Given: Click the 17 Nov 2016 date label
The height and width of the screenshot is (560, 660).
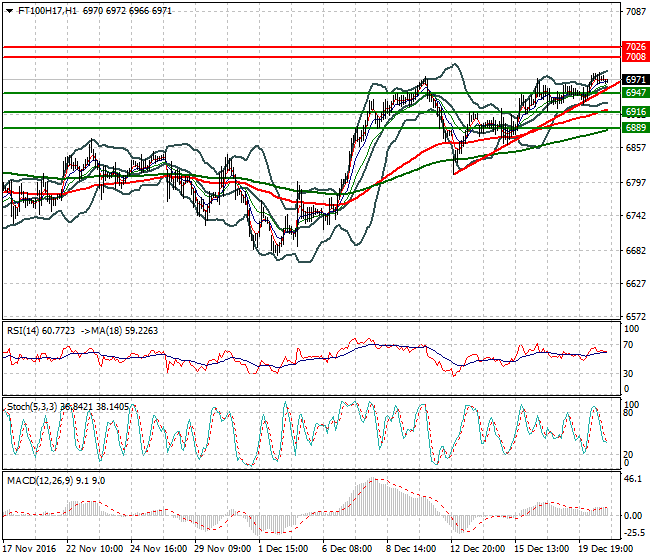Looking at the screenshot, I should [29, 549].
